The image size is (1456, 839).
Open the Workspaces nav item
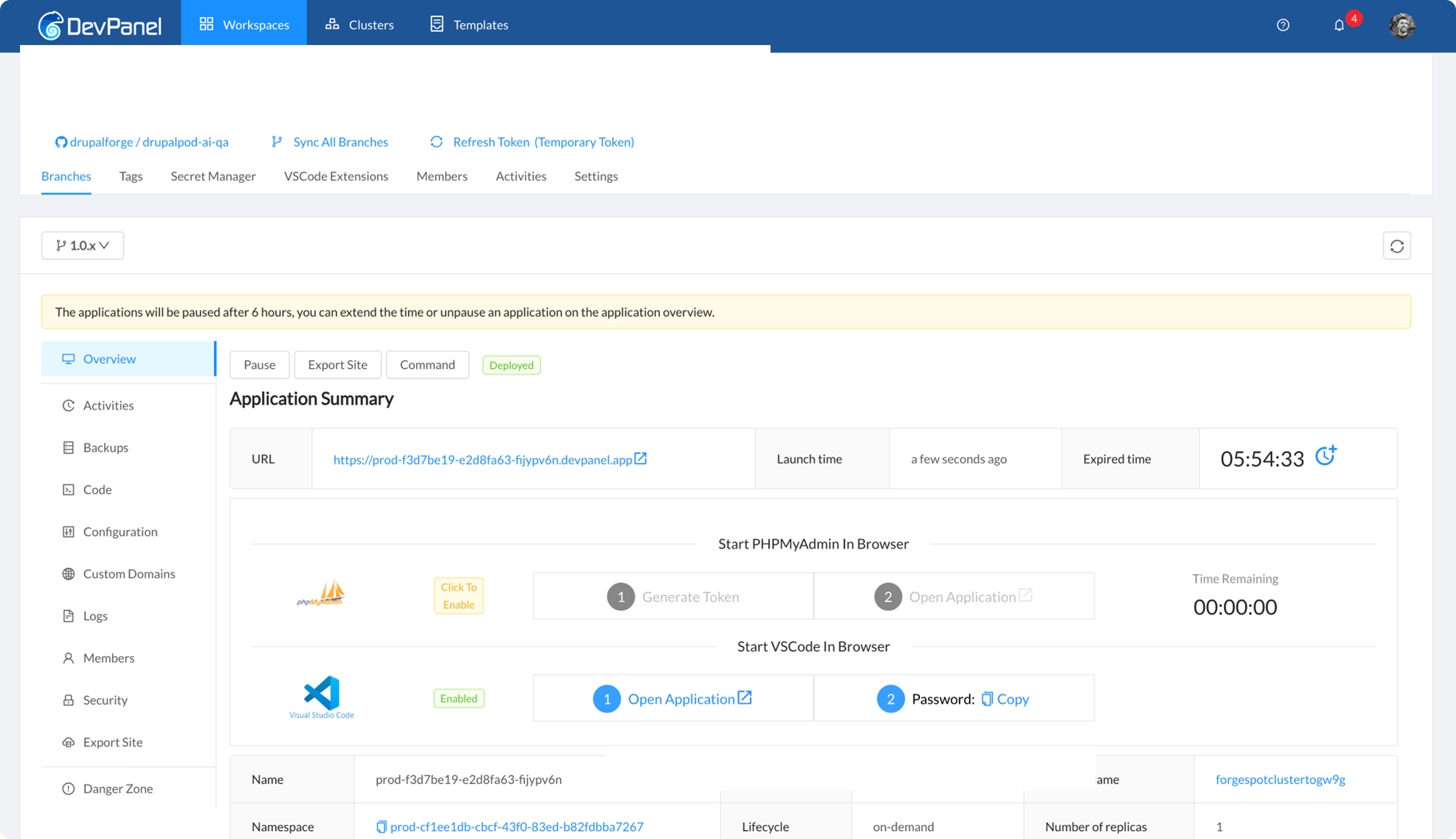(244, 23)
